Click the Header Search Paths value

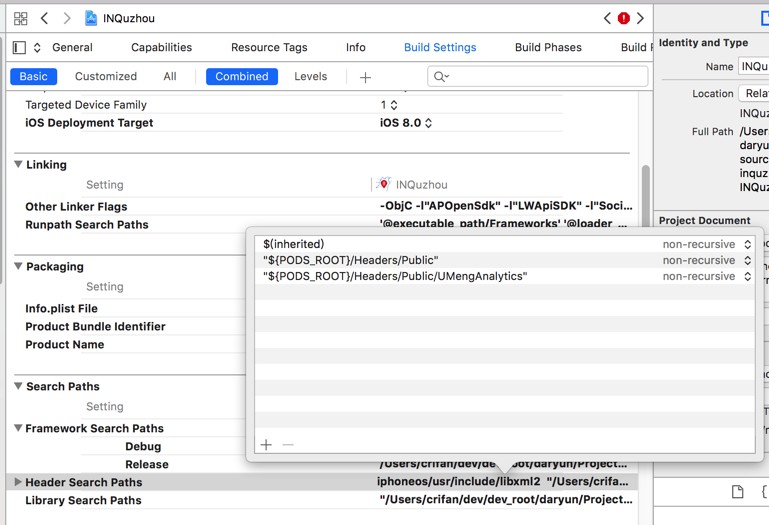[x=503, y=482]
